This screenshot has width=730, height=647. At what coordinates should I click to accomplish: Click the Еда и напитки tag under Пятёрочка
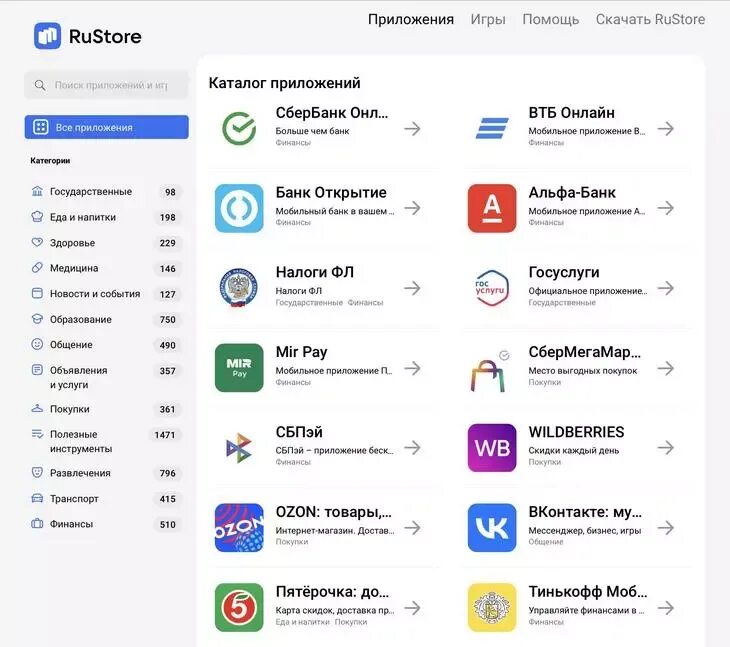(x=302, y=622)
